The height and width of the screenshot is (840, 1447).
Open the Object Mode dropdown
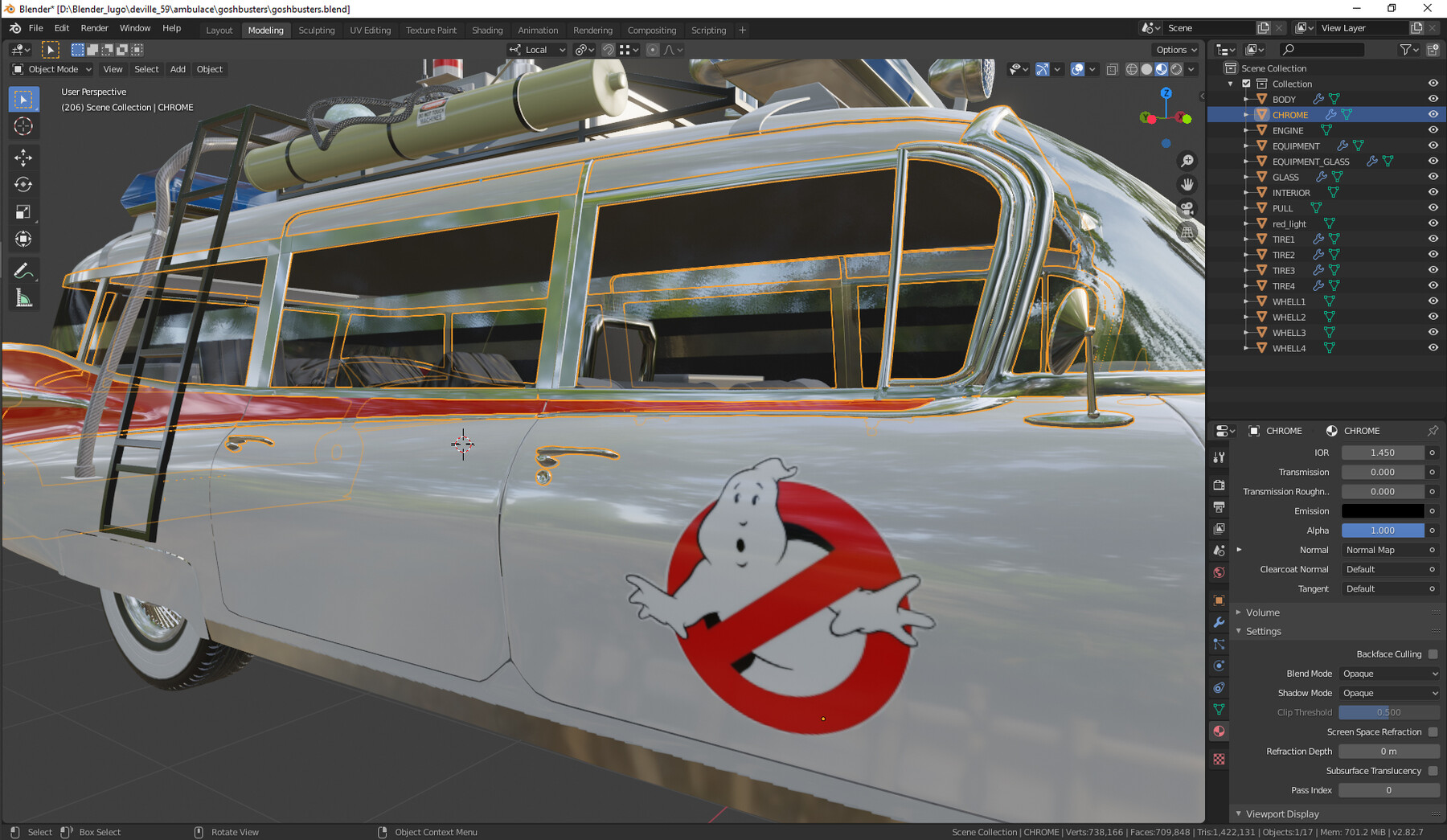(52, 69)
